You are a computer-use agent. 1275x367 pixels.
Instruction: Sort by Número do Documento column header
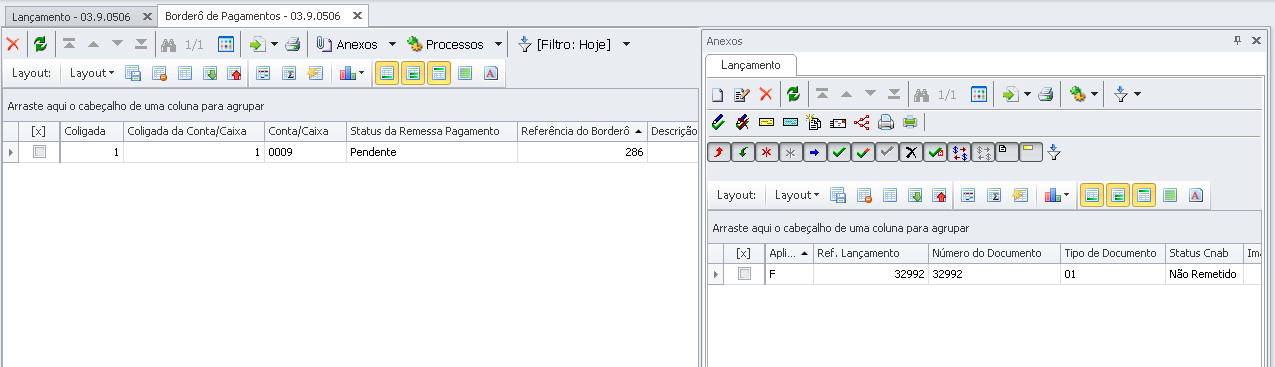(994, 253)
